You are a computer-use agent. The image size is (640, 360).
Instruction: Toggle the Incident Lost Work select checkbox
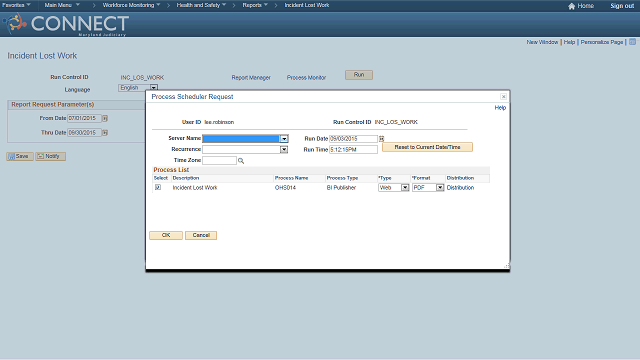[158, 187]
